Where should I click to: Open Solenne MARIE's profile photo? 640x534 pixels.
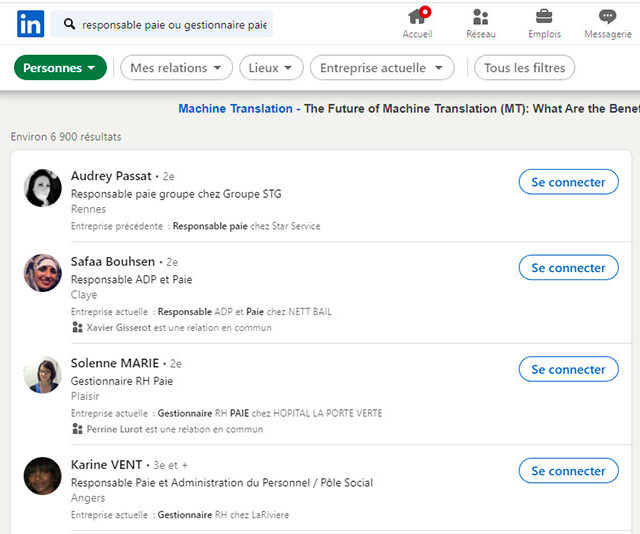click(42, 374)
